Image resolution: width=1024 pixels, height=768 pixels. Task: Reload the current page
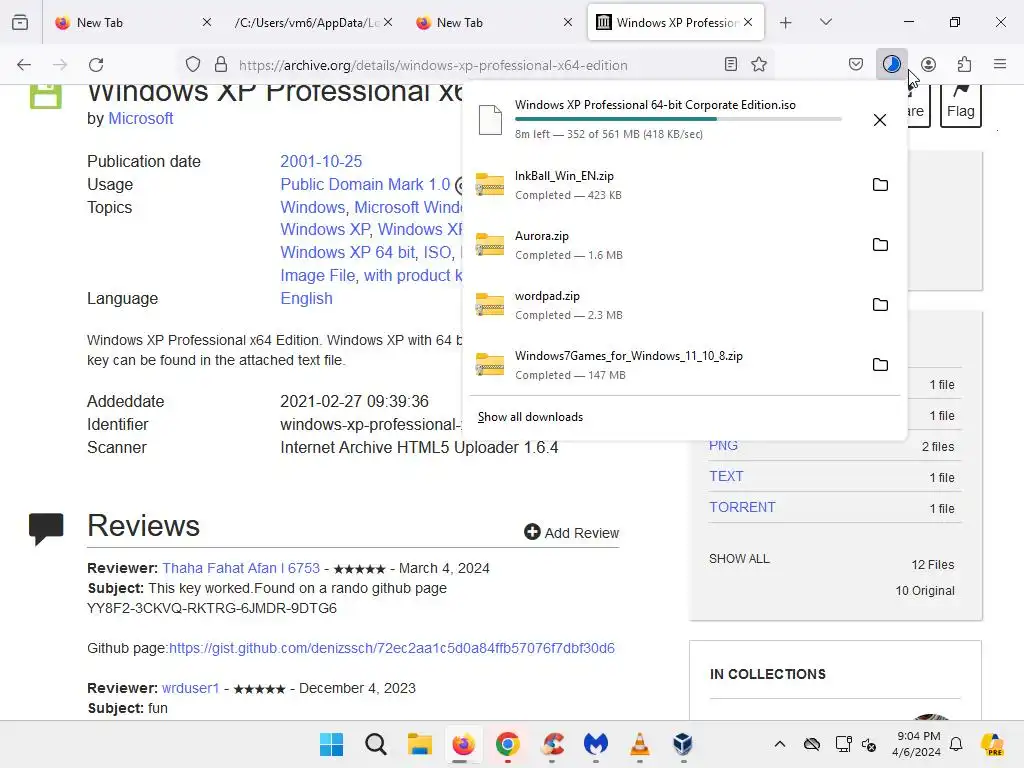click(x=96, y=65)
